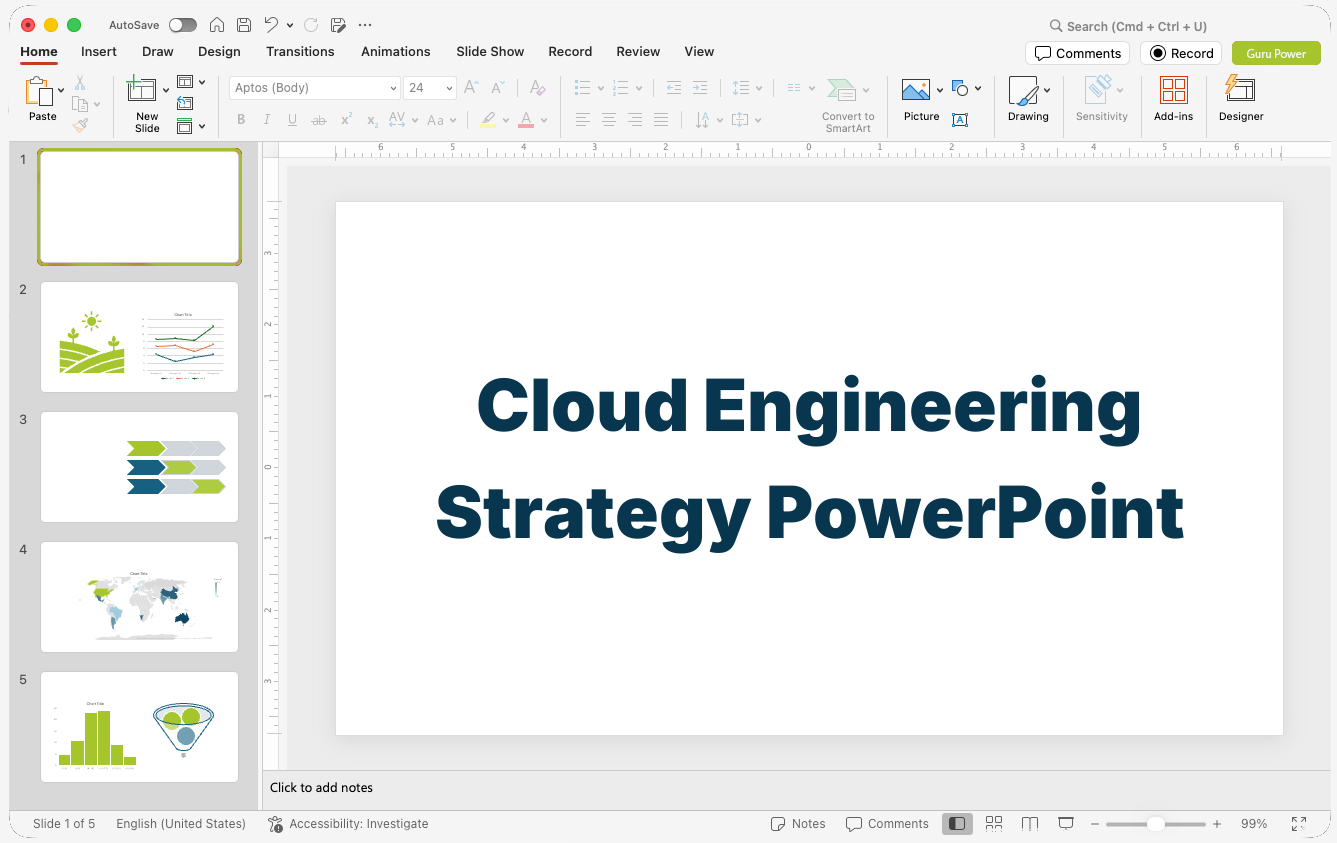Select slide 3 thumbnail with arrows
Viewport: 1337px width, 843px height.
pyautogui.click(x=139, y=467)
